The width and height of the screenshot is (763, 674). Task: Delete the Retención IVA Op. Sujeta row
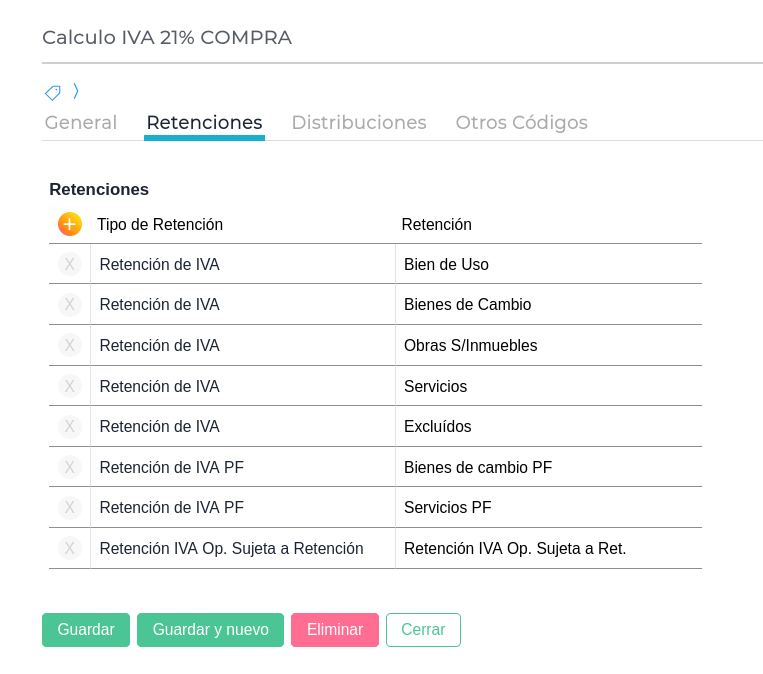[69, 548]
